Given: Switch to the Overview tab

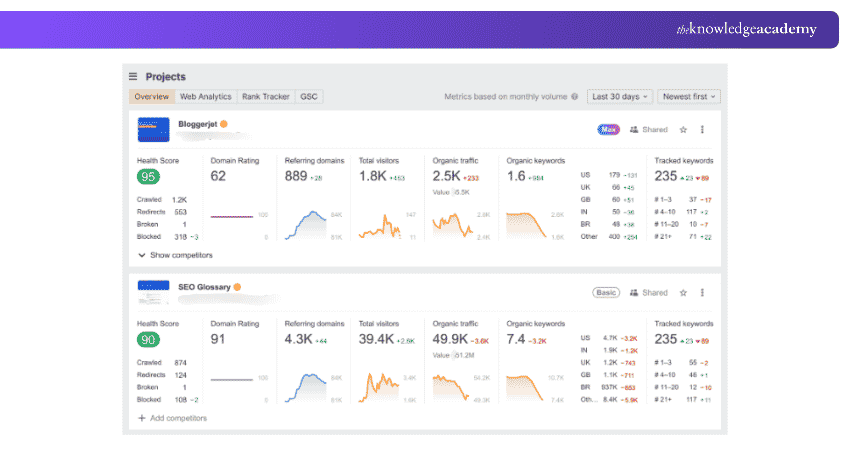Looking at the screenshot, I should [x=152, y=97].
